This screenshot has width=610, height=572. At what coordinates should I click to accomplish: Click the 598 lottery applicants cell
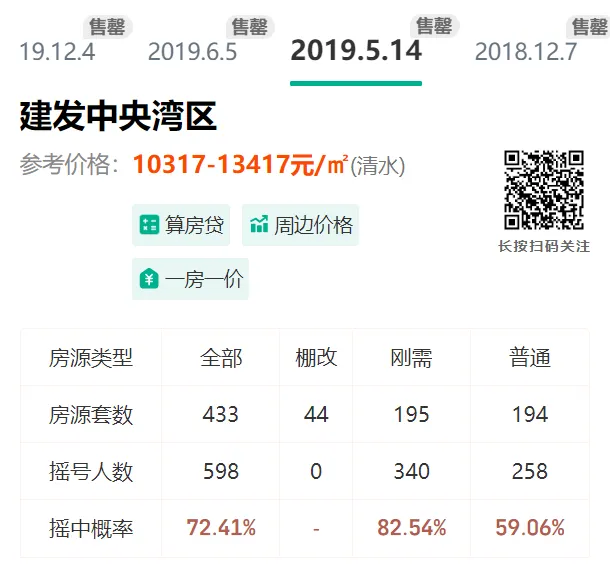point(221,471)
